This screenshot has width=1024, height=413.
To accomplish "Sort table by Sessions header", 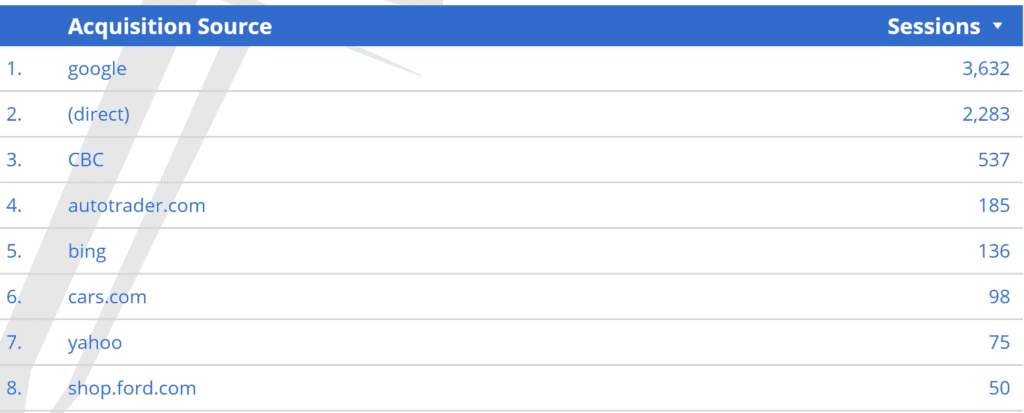I will 933,27.
